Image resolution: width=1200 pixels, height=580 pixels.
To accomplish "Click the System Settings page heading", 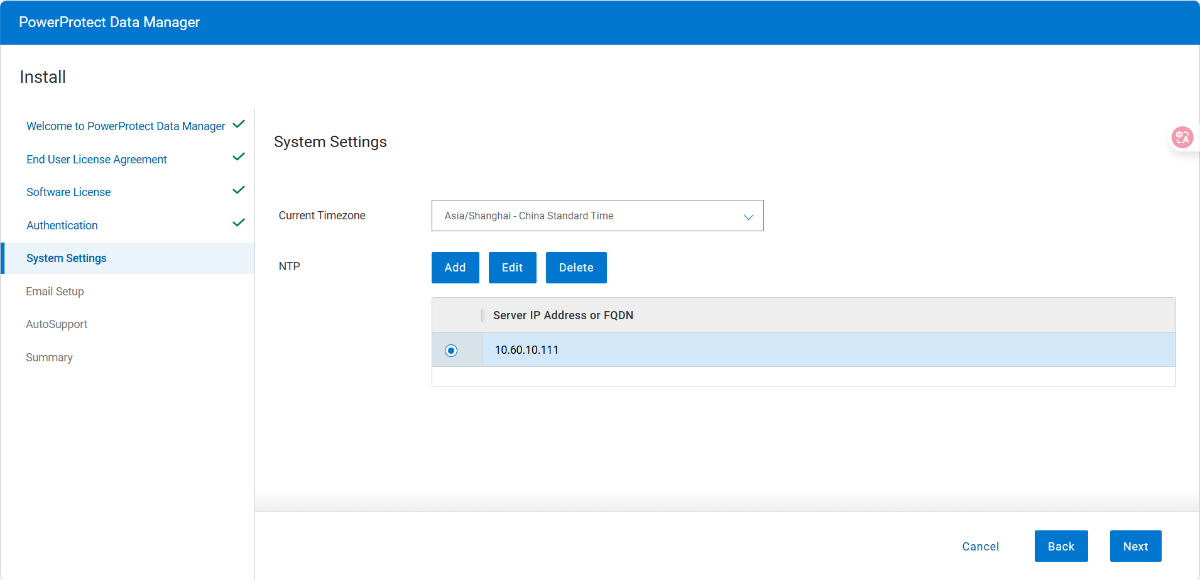I will coord(330,142).
